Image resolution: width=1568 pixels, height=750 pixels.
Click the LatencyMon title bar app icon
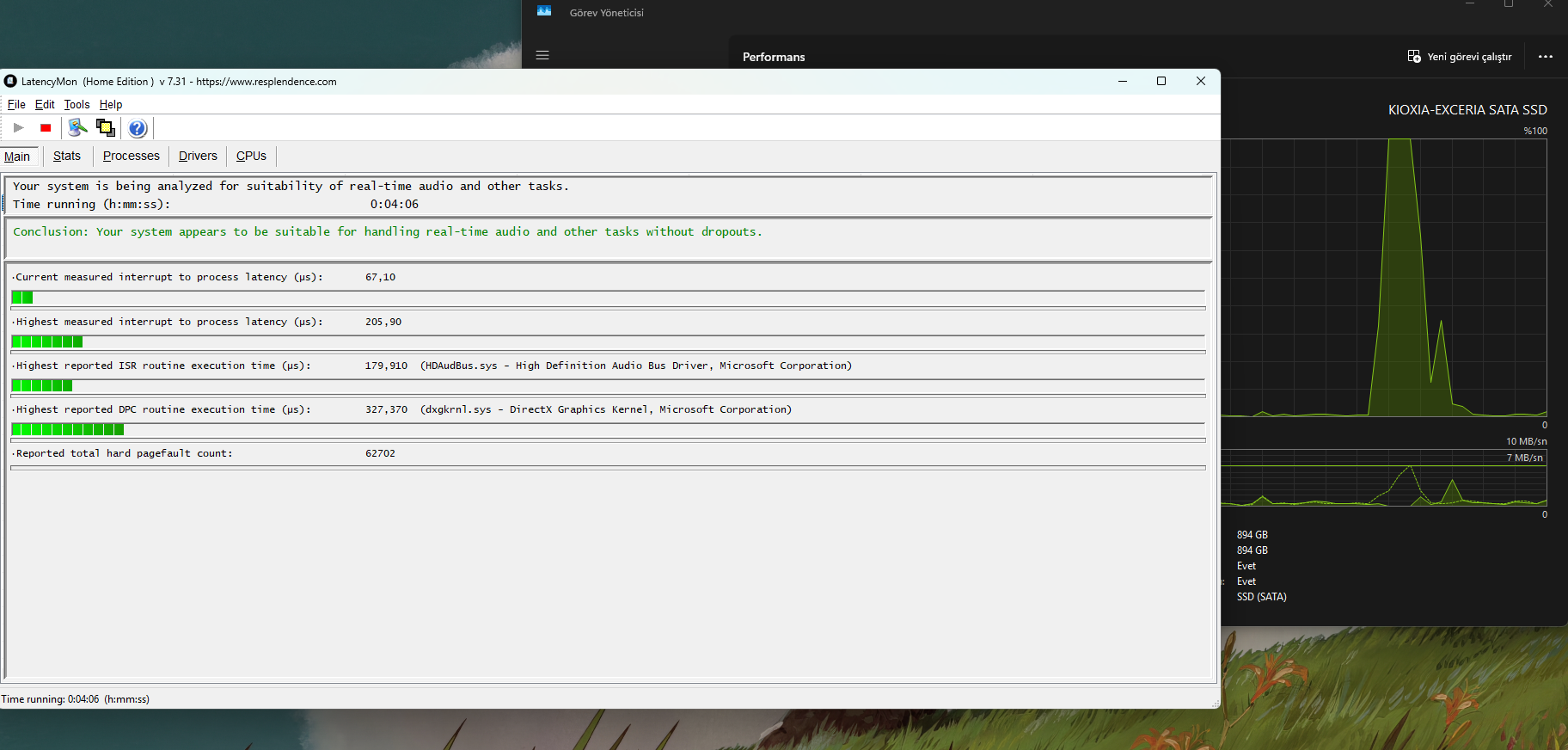coord(10,81)
